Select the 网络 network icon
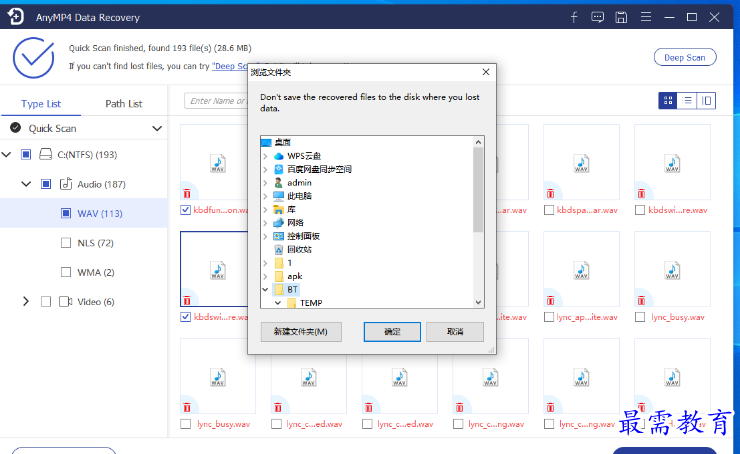740x454 pixels. point(278,223)
